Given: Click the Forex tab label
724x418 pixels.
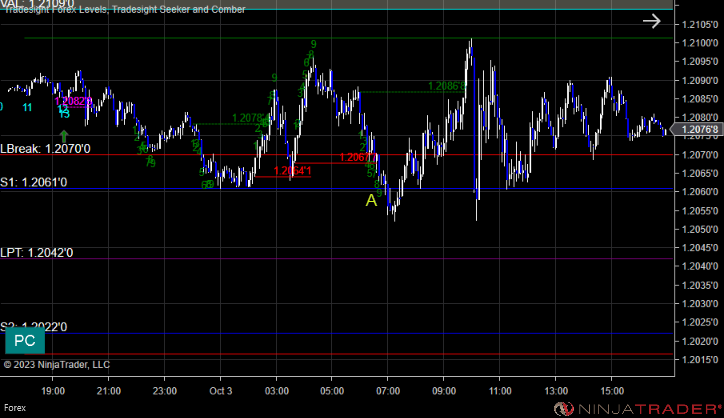Looking at the screenshot, I should point(15,408).
